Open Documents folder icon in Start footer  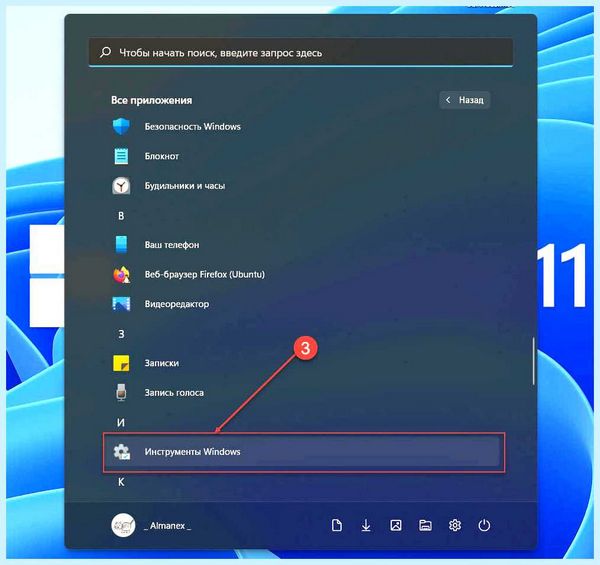tap(337, 525)
